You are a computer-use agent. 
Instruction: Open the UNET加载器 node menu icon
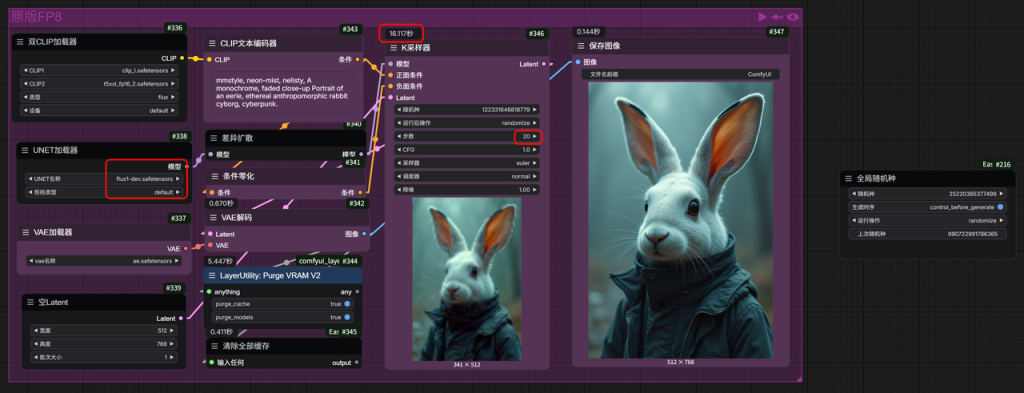pyautogui.click(x=25, y=150)
